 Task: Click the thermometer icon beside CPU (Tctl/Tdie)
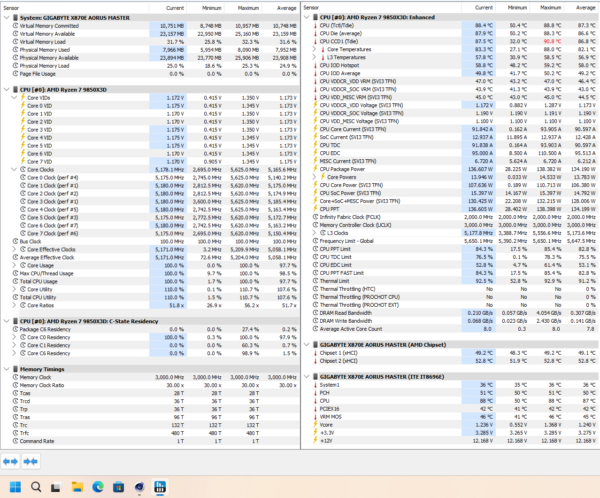[x=315, y=25]
